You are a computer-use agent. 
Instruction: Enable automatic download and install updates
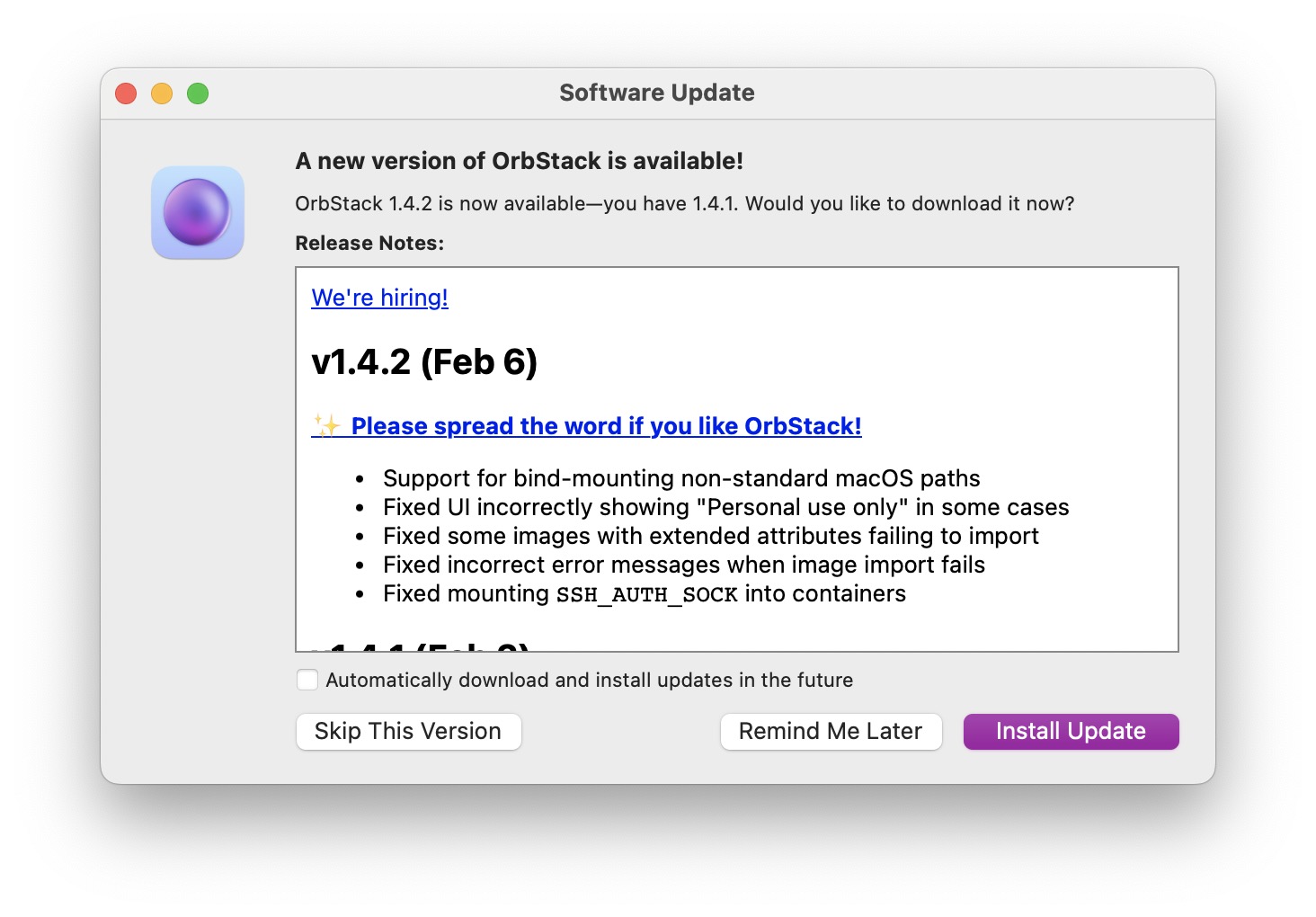point(307,680)
